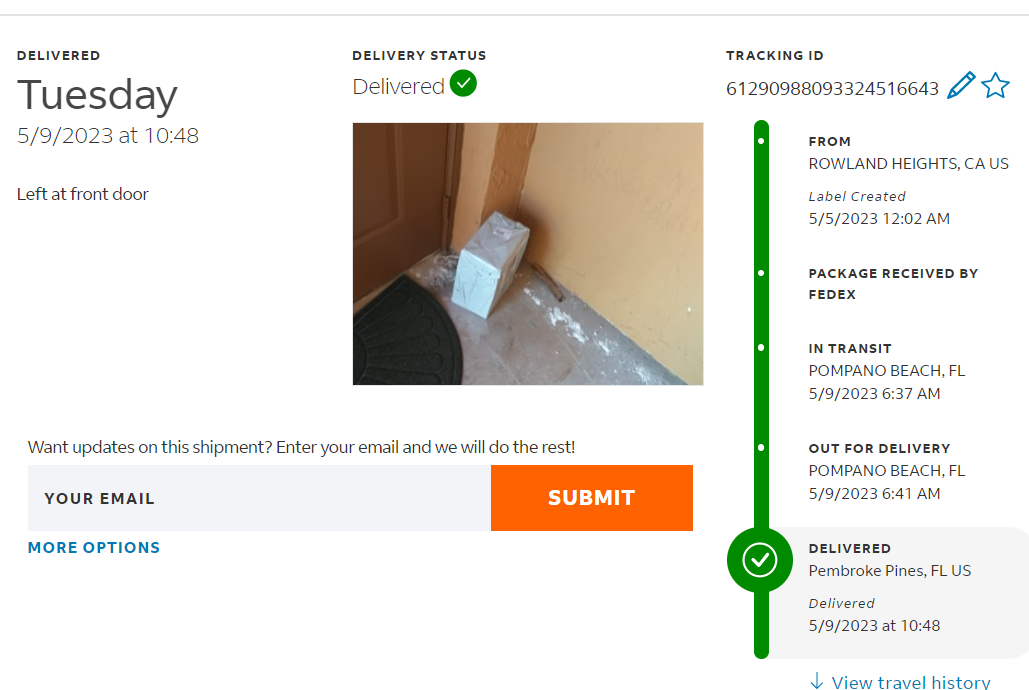Click the Left at front door text
This screenshot has width=1029, height=690.
tap(83, 194)
